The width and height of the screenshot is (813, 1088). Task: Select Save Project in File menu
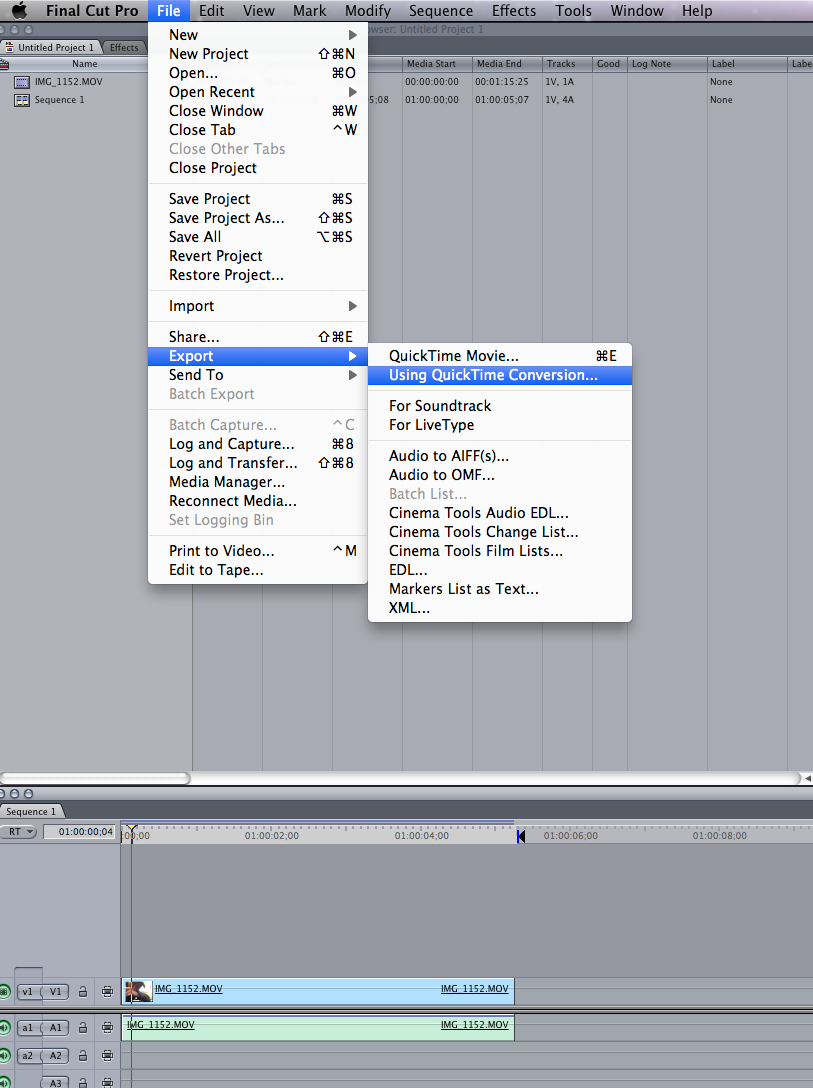[x=257, y=198]
